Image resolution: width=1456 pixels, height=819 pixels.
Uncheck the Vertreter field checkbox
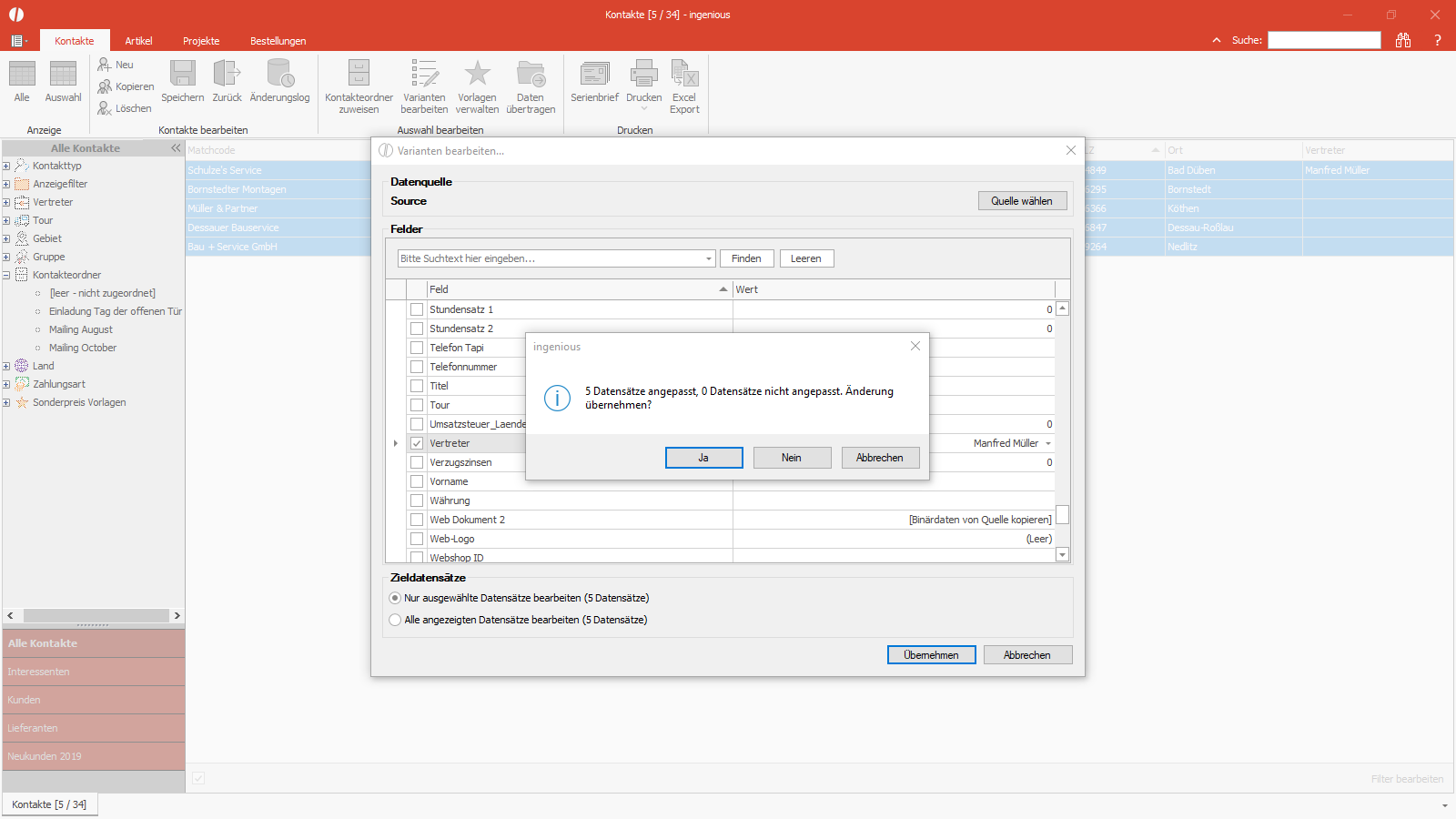417,443
